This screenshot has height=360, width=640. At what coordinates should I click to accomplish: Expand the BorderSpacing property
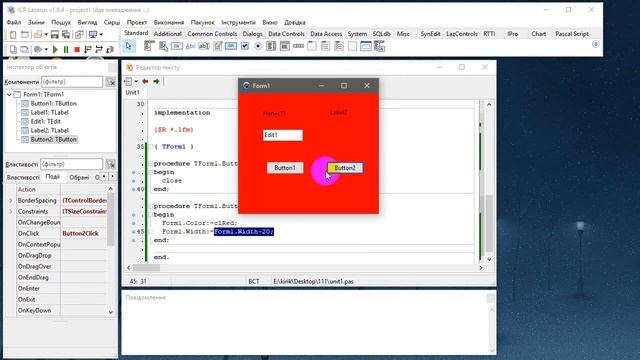tap(11, 201)
